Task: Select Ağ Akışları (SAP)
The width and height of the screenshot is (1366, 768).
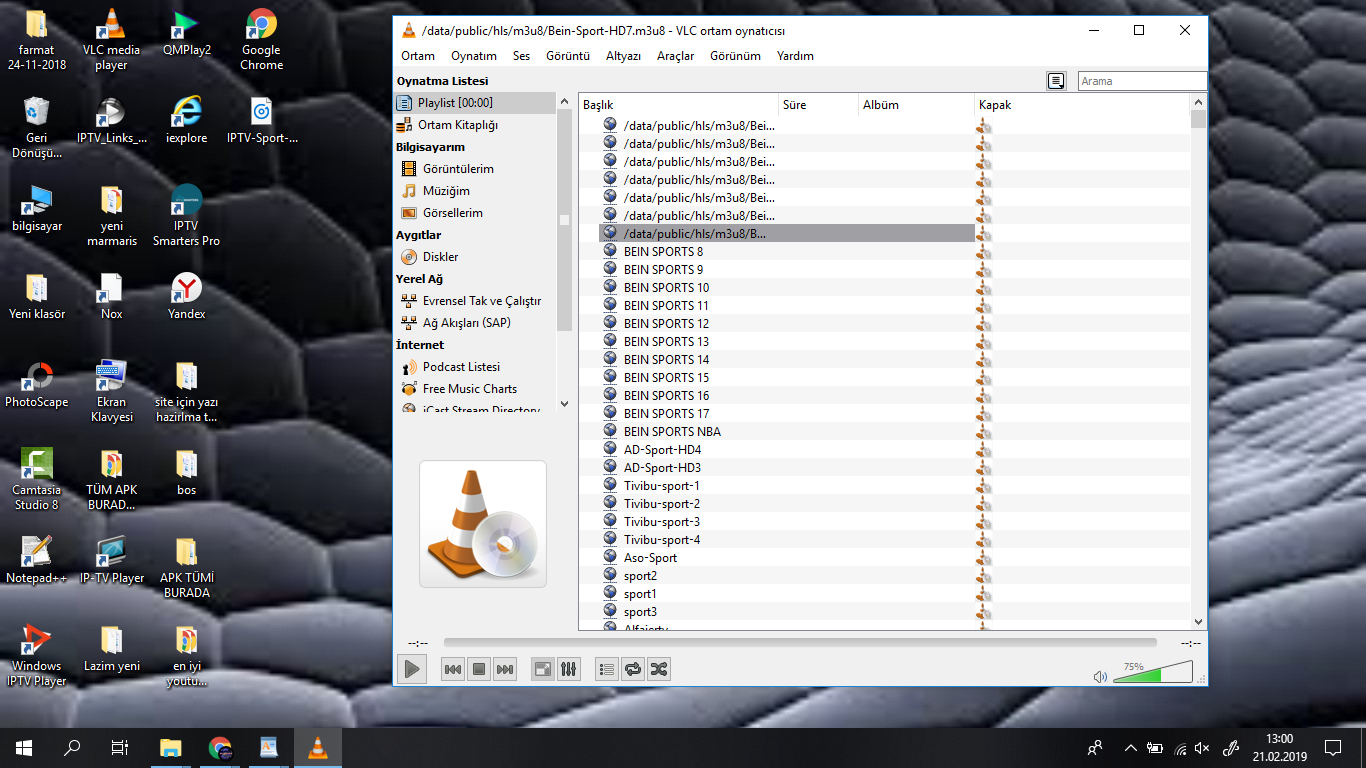Action: (x=475, y=323)
